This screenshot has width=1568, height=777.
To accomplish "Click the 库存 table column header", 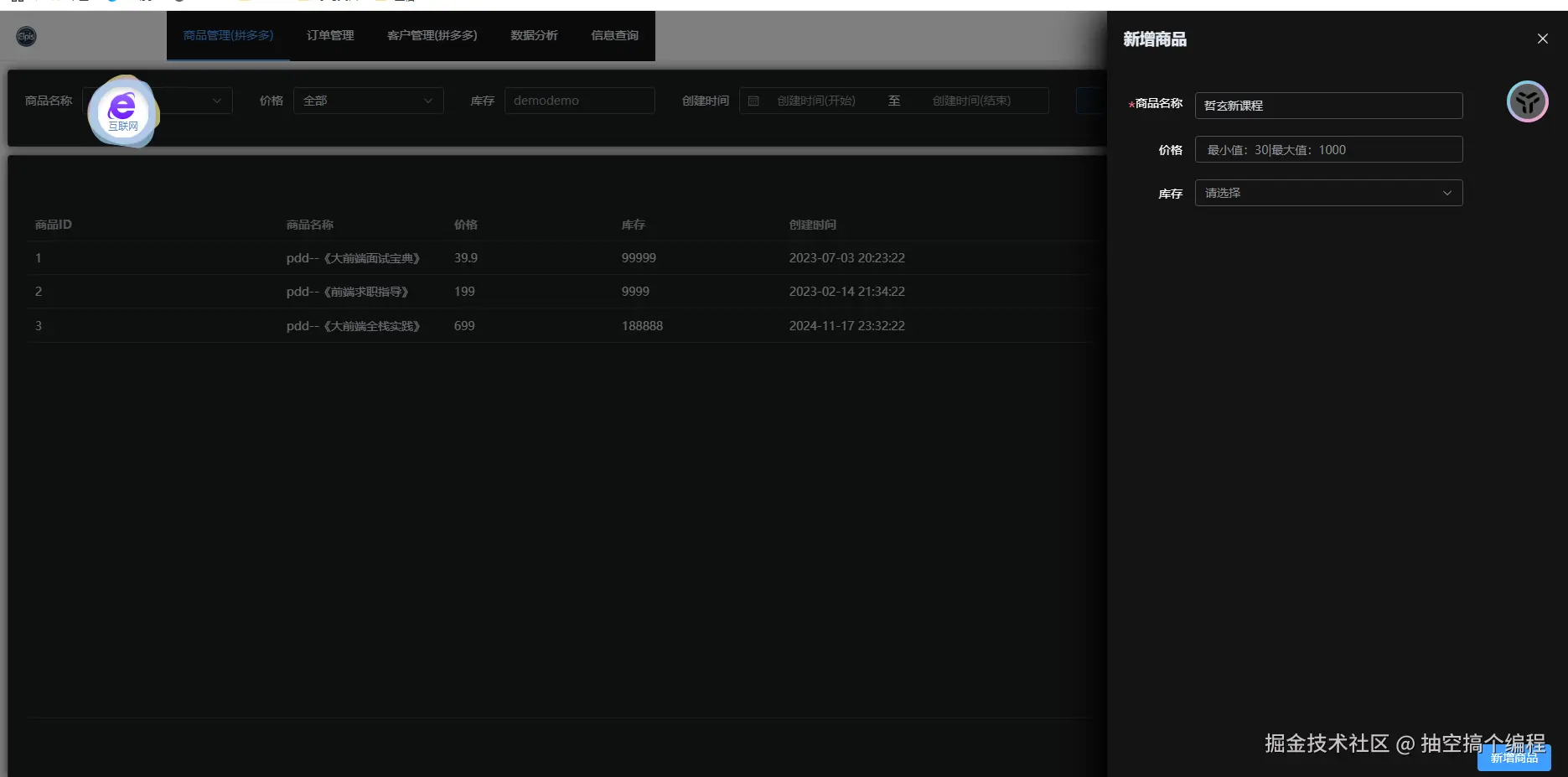I will [x=634, y=225].
